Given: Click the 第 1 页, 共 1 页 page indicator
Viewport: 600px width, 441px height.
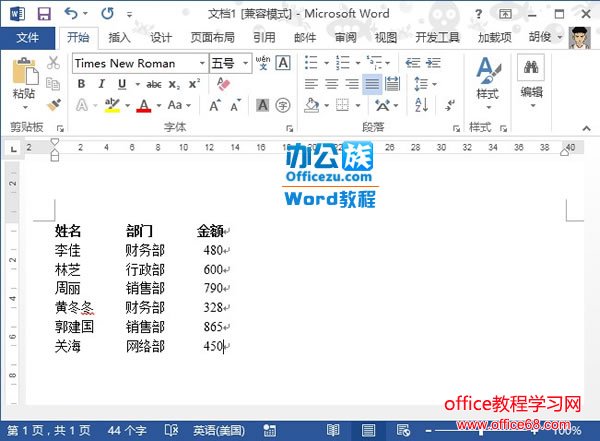Looking at the screenshot, I should (x=49, y=431).
